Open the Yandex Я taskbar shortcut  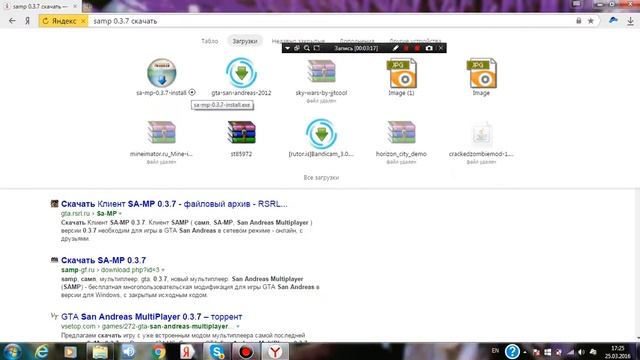[187, 351]
